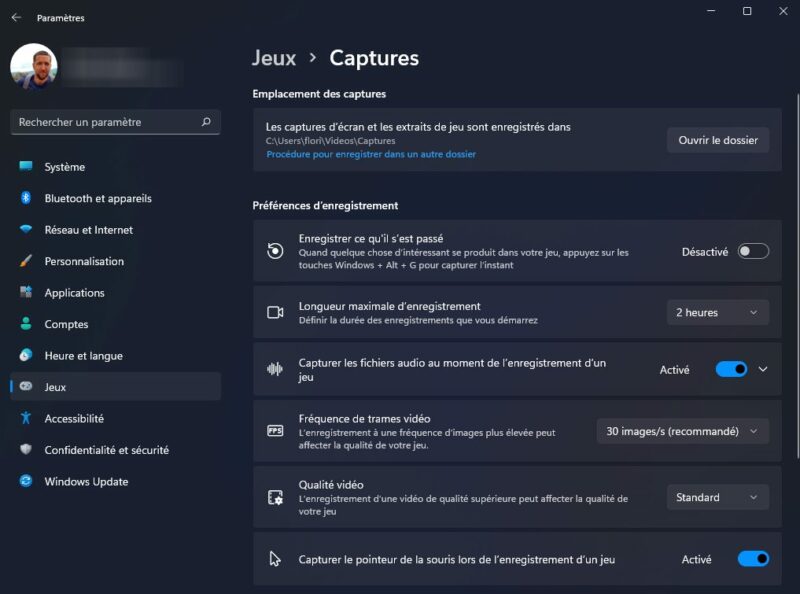Screen dimensions: 800x594
Task: Open Confidentialité et sécurité section
Action: (106, 450)
